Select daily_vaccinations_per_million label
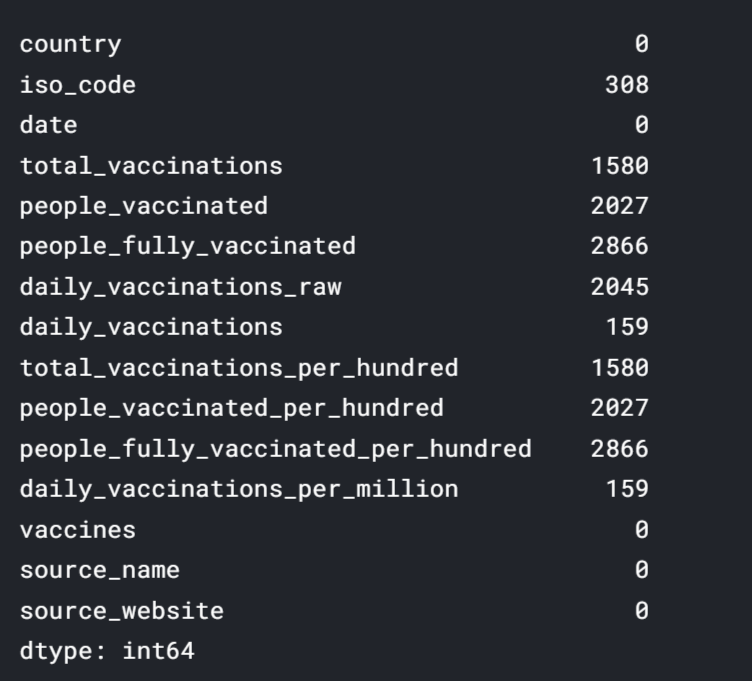The image size is (752, 681). [238, 489]
